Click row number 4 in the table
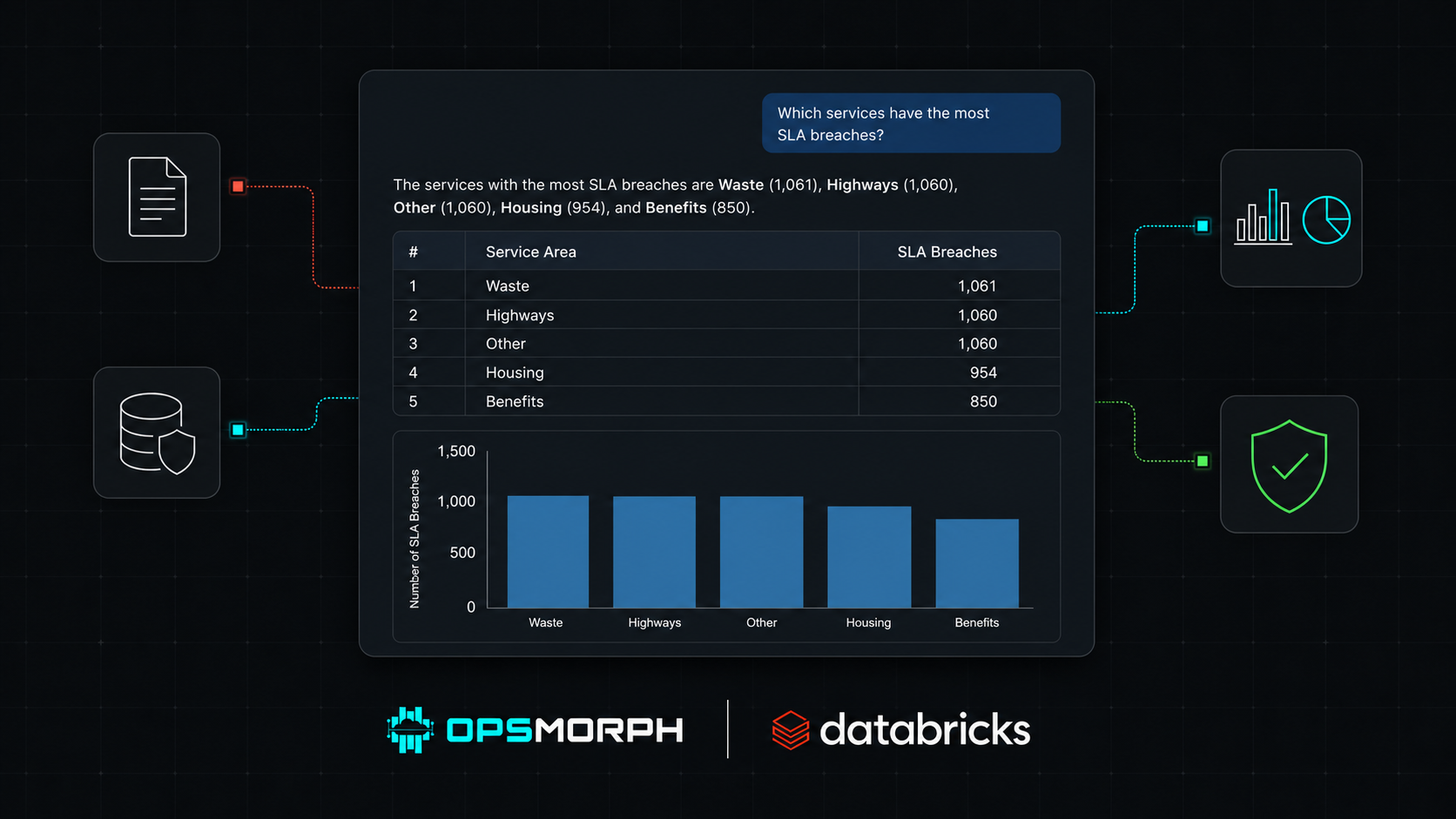The height and width of the screenshot is (819, 1456). click(413, 373)
